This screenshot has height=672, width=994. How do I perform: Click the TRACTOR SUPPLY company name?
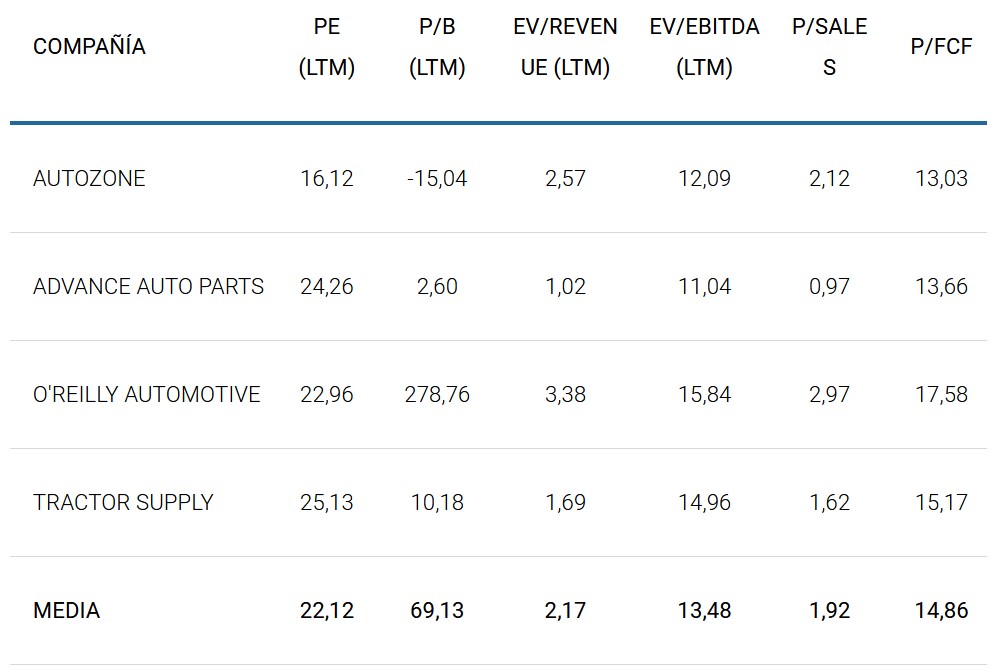123,502
